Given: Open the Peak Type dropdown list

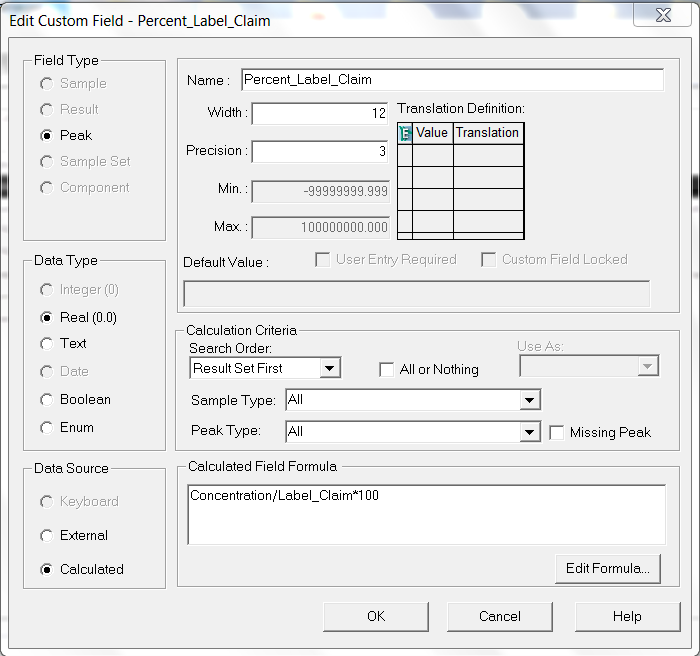Looking at the screenshot, I should tap(529, 433).
